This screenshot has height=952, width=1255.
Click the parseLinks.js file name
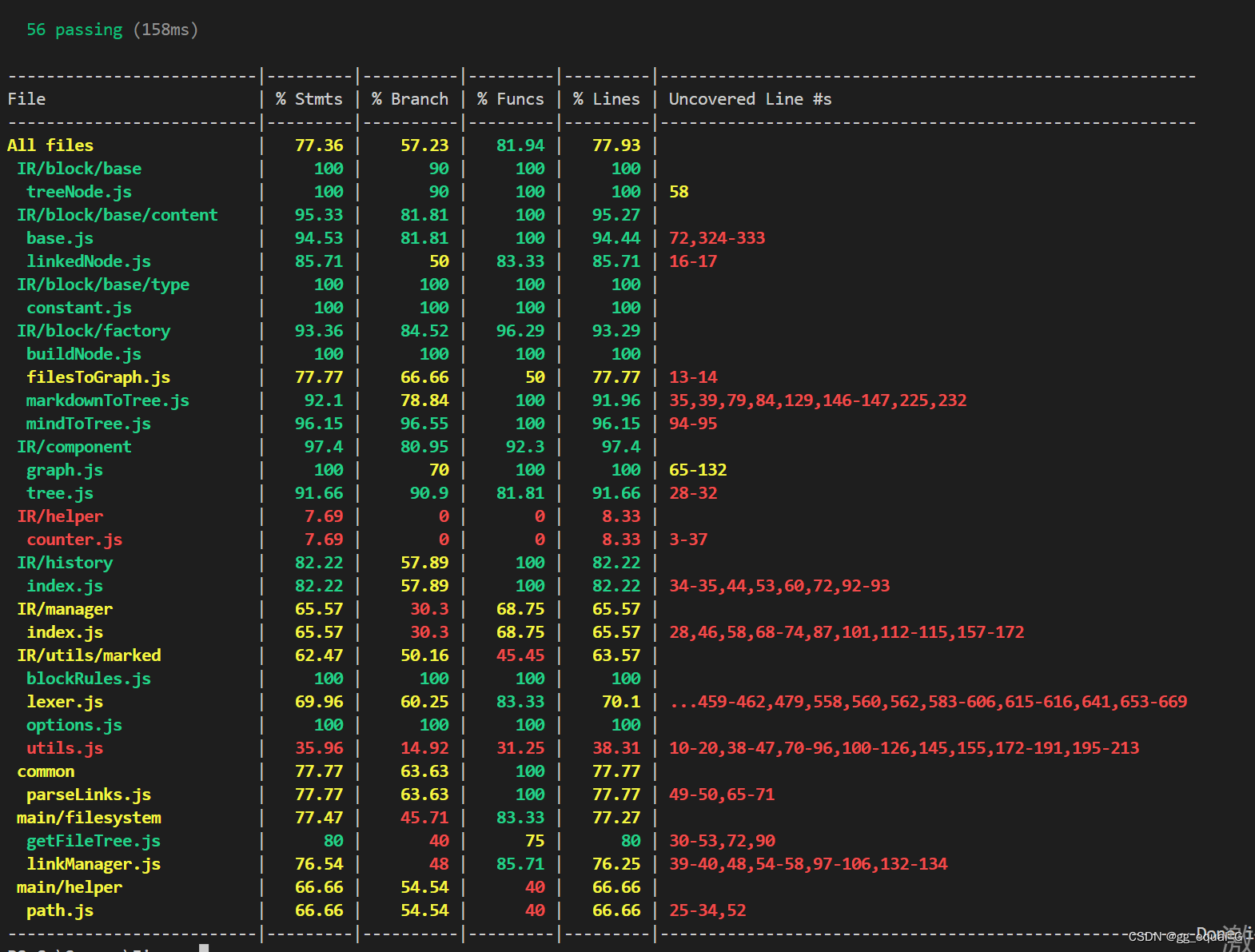tap(89, 795)
